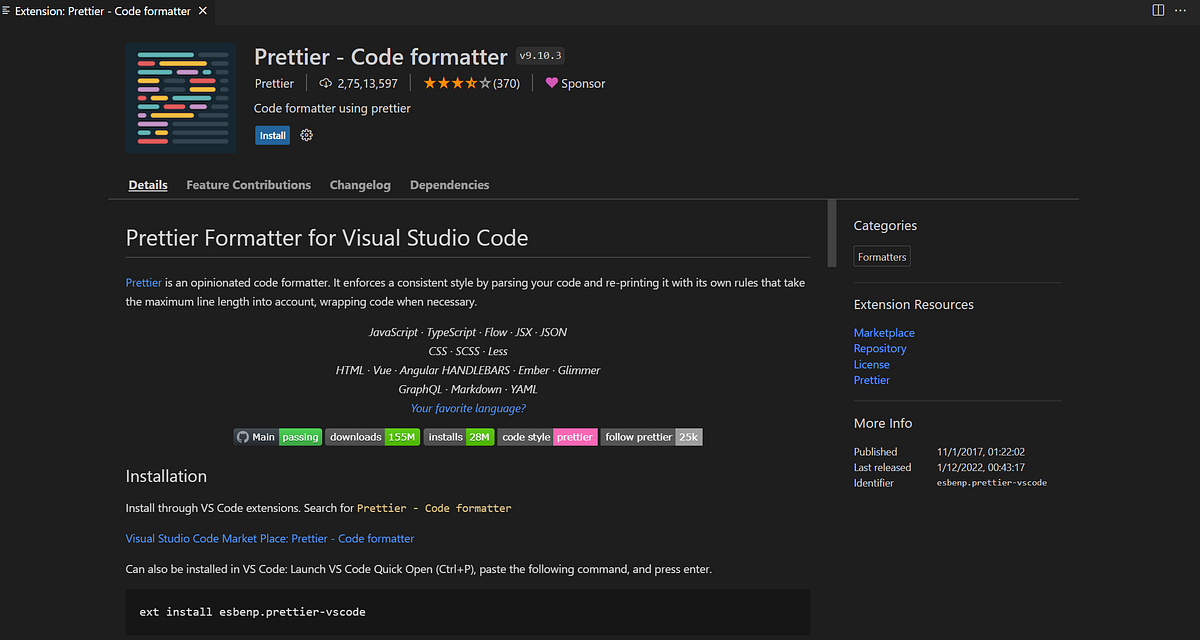This screenshot has height=640, width=1200.
Task: Open the Dependencies tab
Action: pos(449,185)
